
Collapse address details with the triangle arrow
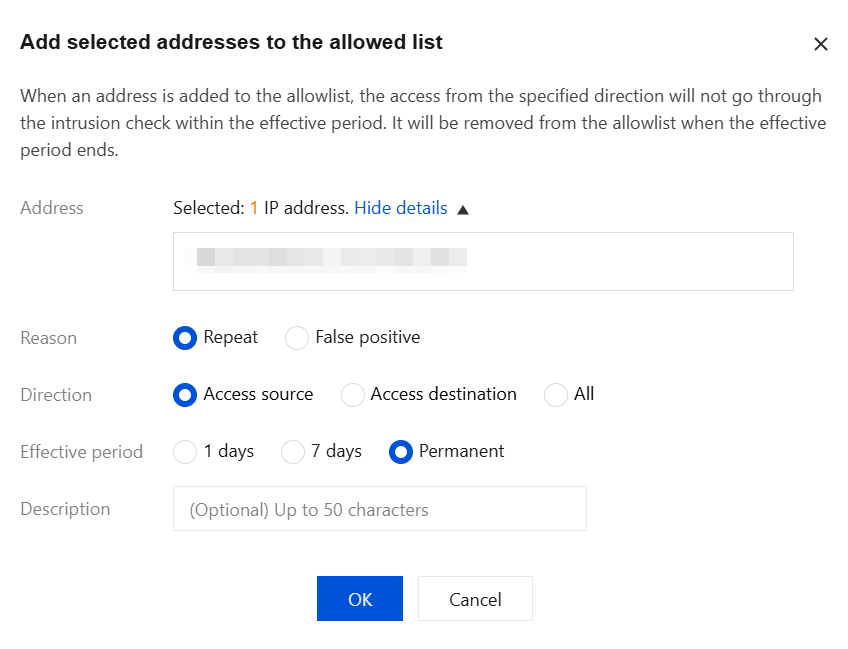463,209
